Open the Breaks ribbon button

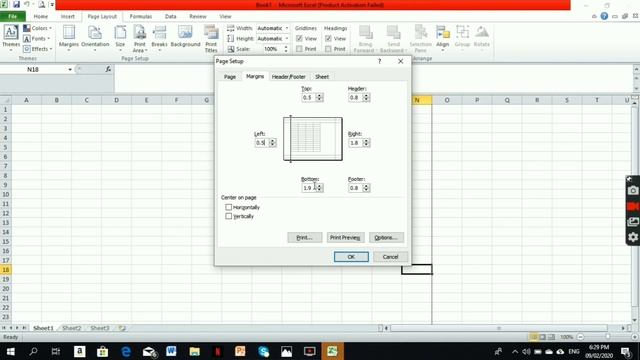click(159, 38)
